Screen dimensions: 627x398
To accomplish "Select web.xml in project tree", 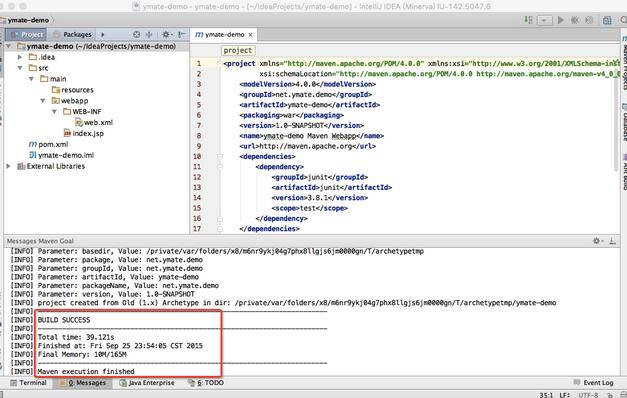I will click(94, 122).
